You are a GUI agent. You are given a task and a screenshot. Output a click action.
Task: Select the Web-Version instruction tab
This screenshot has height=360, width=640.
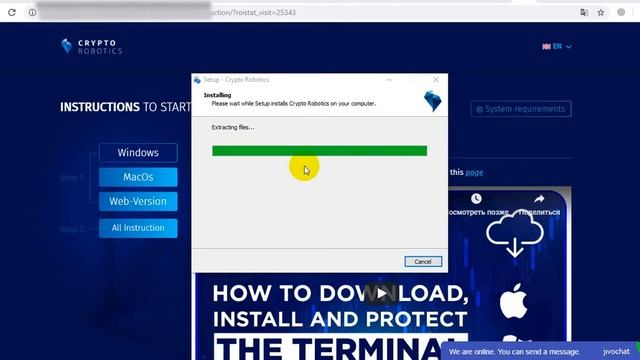pos(138,201)
